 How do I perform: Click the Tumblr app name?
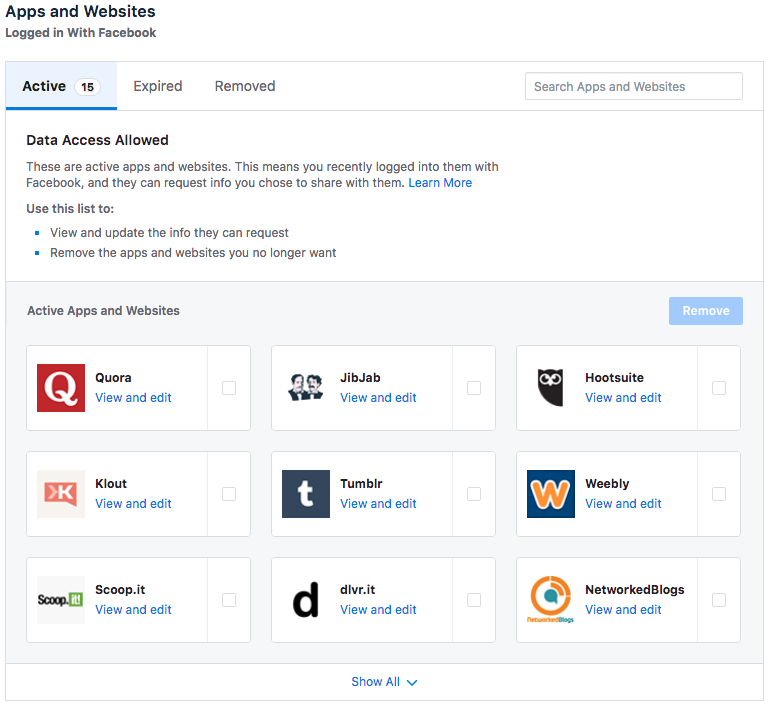coord(361,484)
